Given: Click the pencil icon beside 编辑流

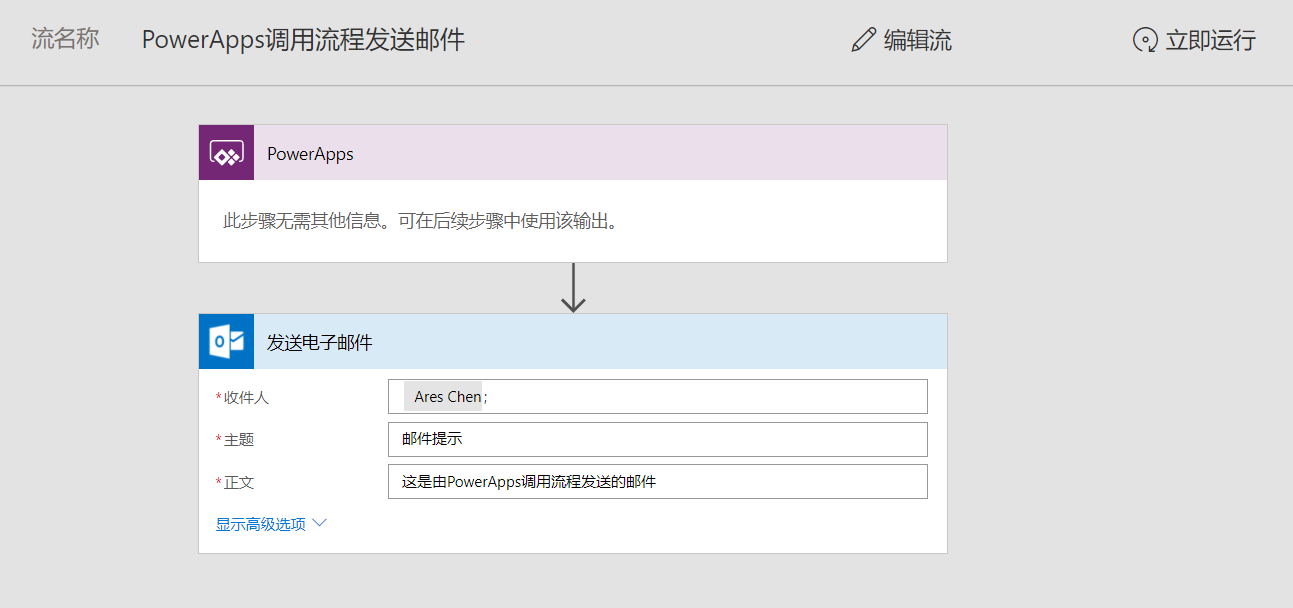Looking at the screenshot, I should click(863, 40).
